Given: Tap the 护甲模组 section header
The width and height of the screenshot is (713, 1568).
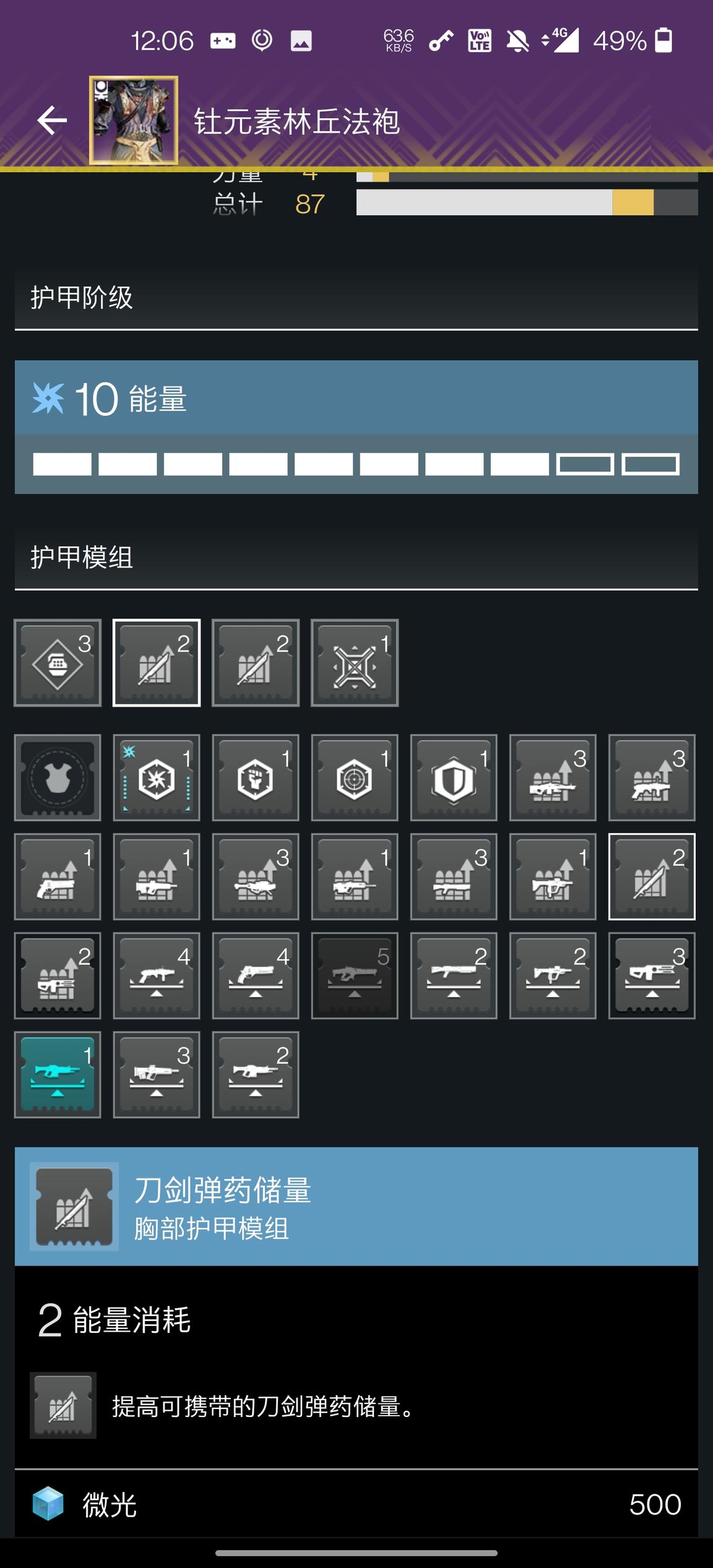Looking at the screenshot, I should click(356, 558).
